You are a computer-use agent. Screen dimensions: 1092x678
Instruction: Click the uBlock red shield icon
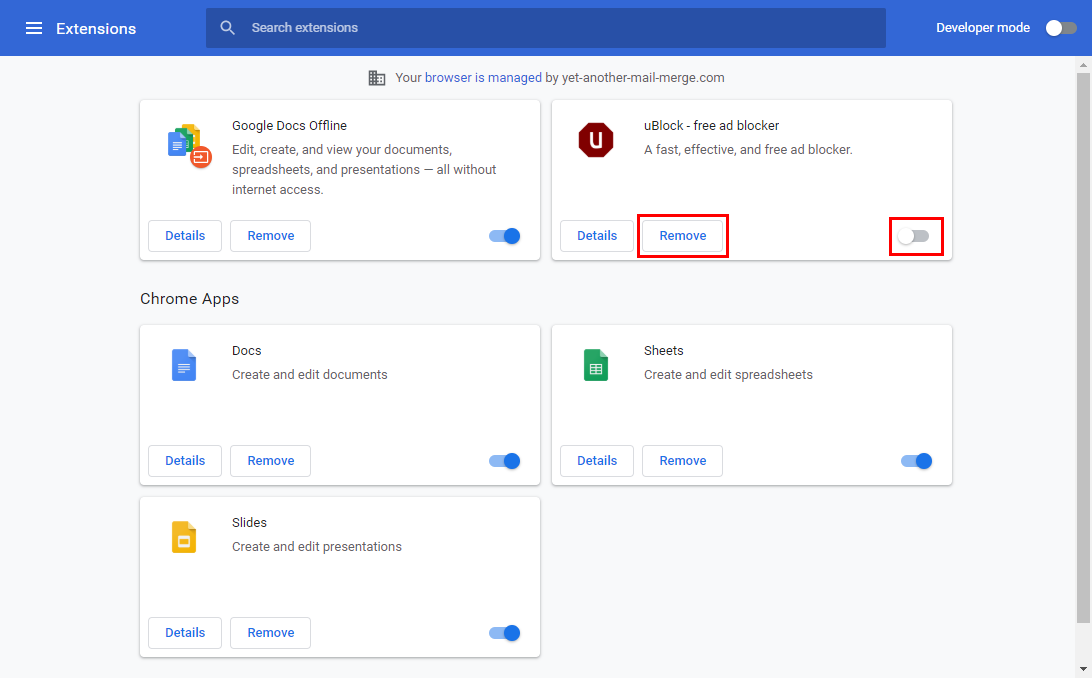click(596, 140)
